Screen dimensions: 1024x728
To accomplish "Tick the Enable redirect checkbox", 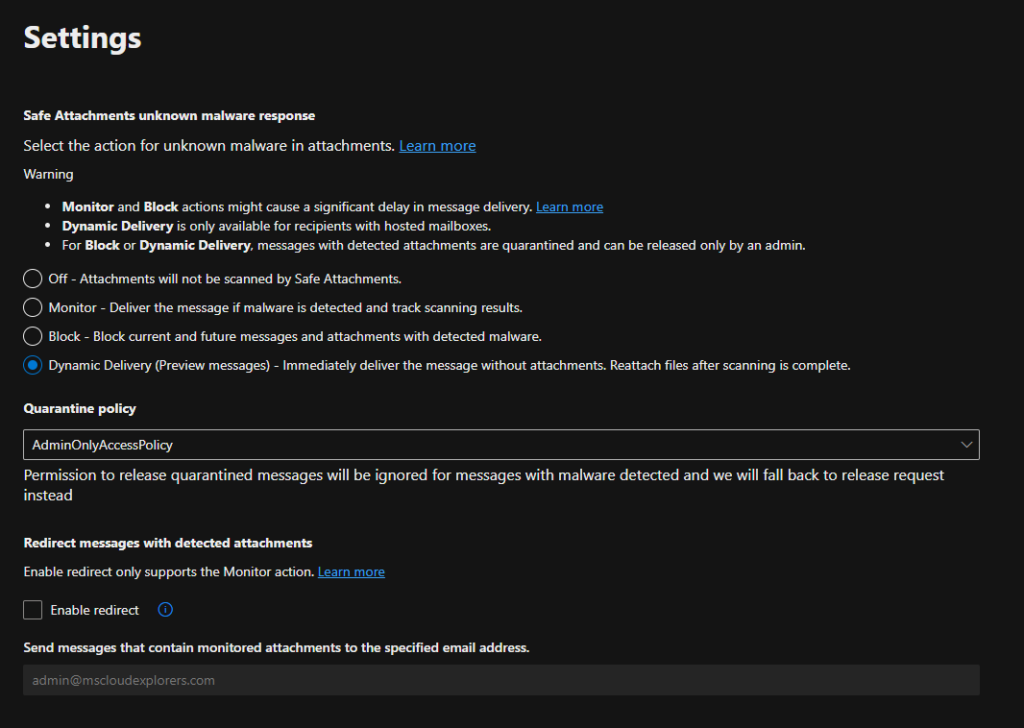I will point(33,610).
